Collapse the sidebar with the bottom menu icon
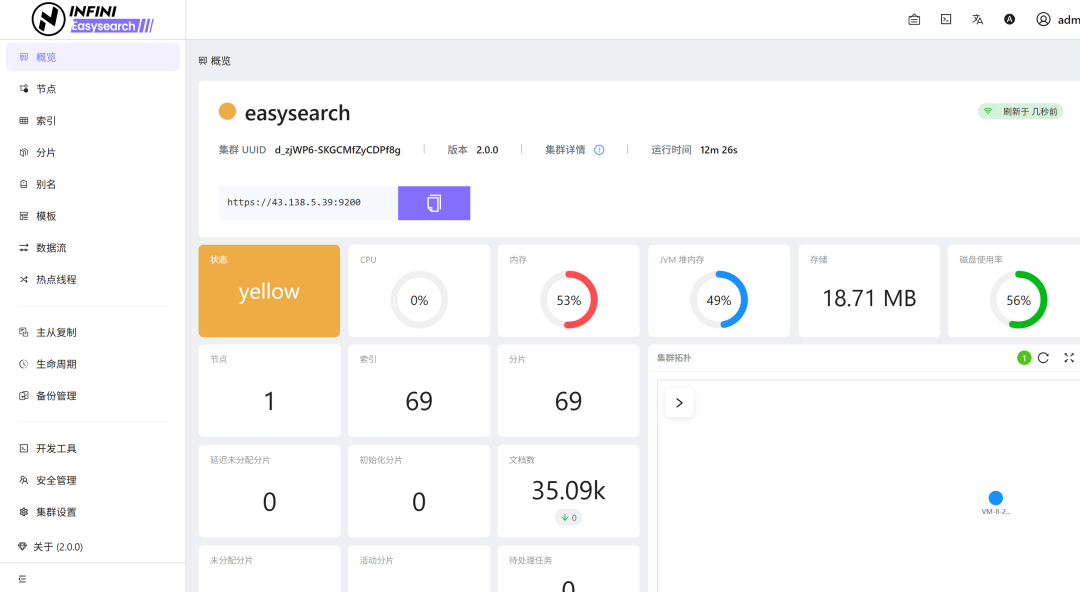1080x592 pixels. [22, 579]
